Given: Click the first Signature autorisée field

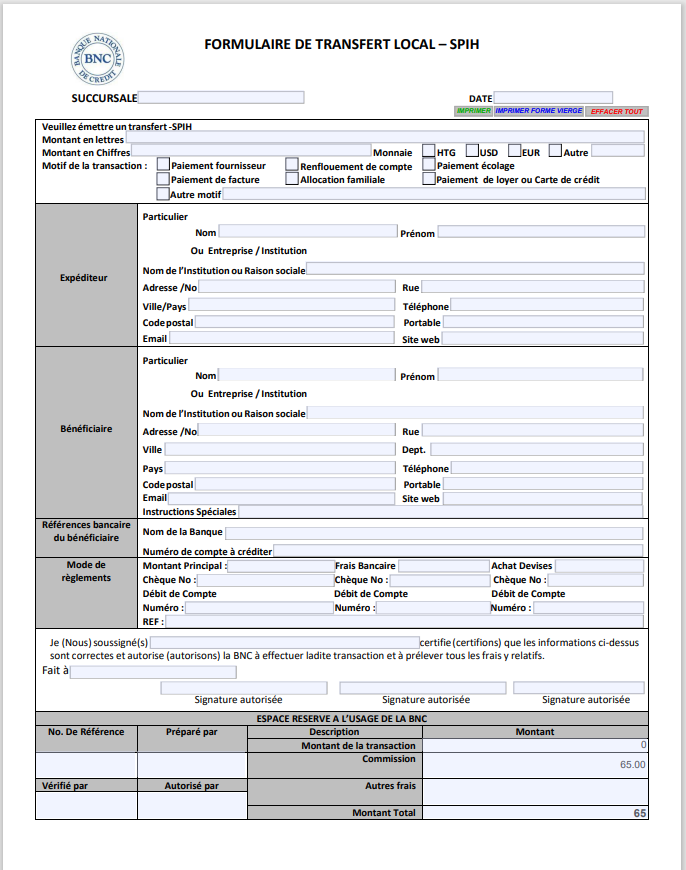Looking at the screenshot, I should 244,688.
